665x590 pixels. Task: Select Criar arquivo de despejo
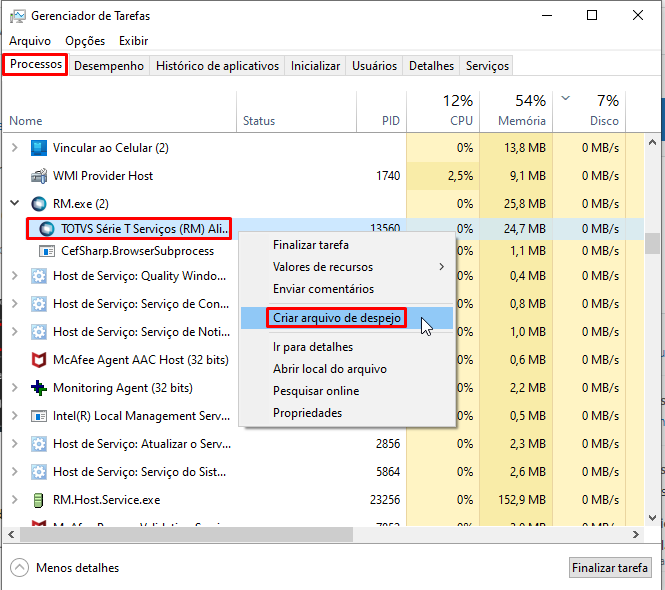pyautogui.click(x=337, y=318)
